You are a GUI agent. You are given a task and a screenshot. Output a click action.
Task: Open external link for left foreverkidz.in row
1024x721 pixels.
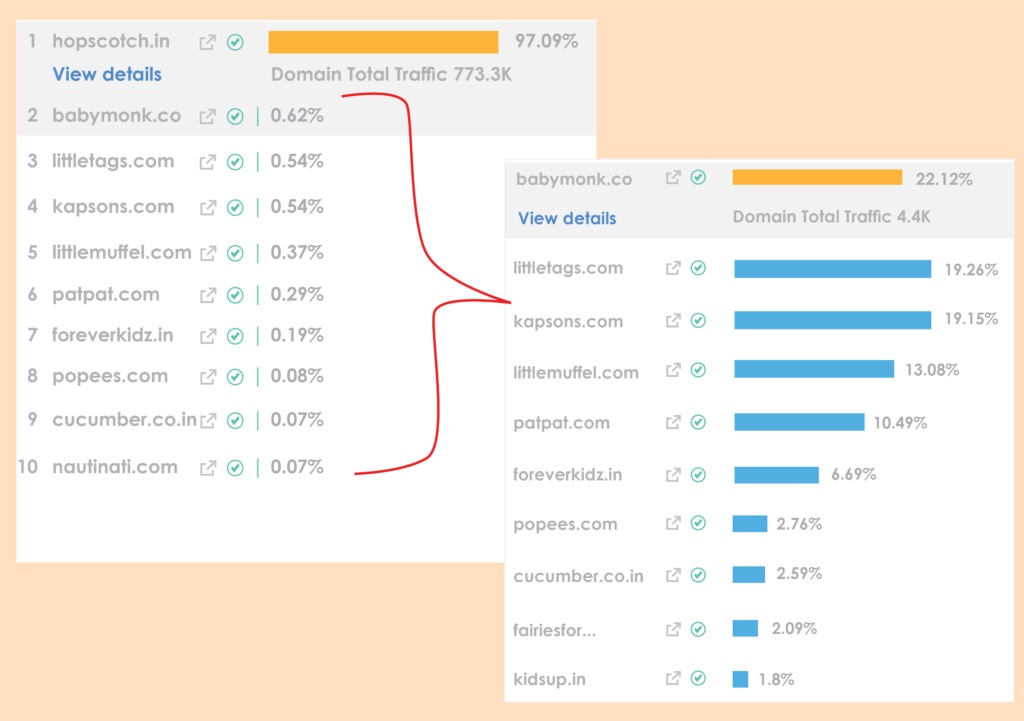tap(208, 336)
